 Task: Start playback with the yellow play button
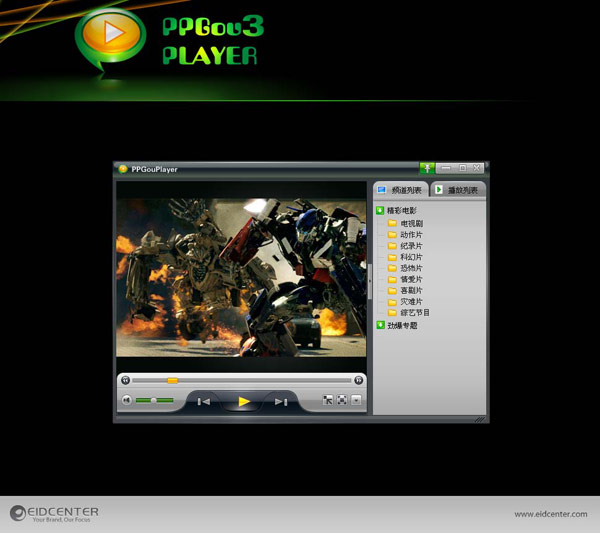tap(244, 401)
